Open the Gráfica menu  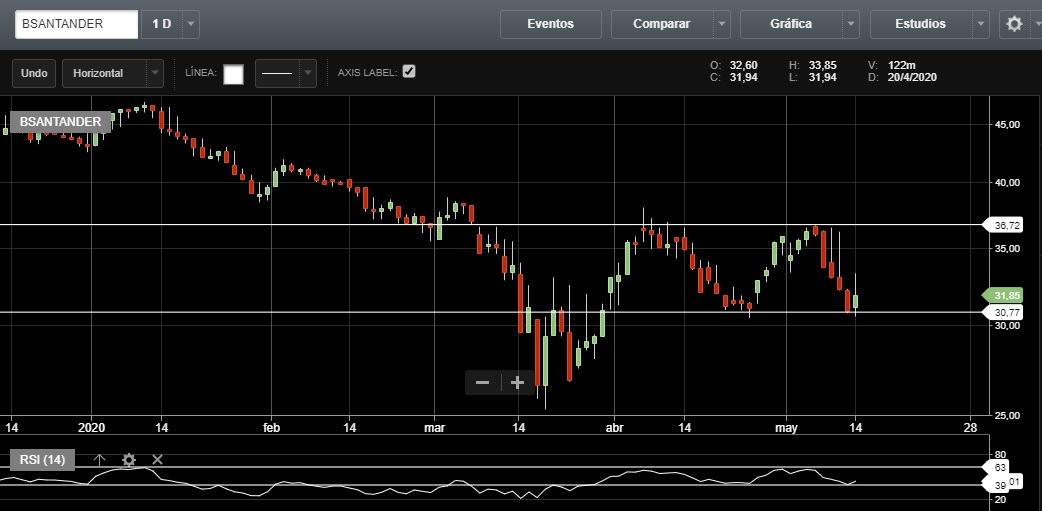(791, 24)
